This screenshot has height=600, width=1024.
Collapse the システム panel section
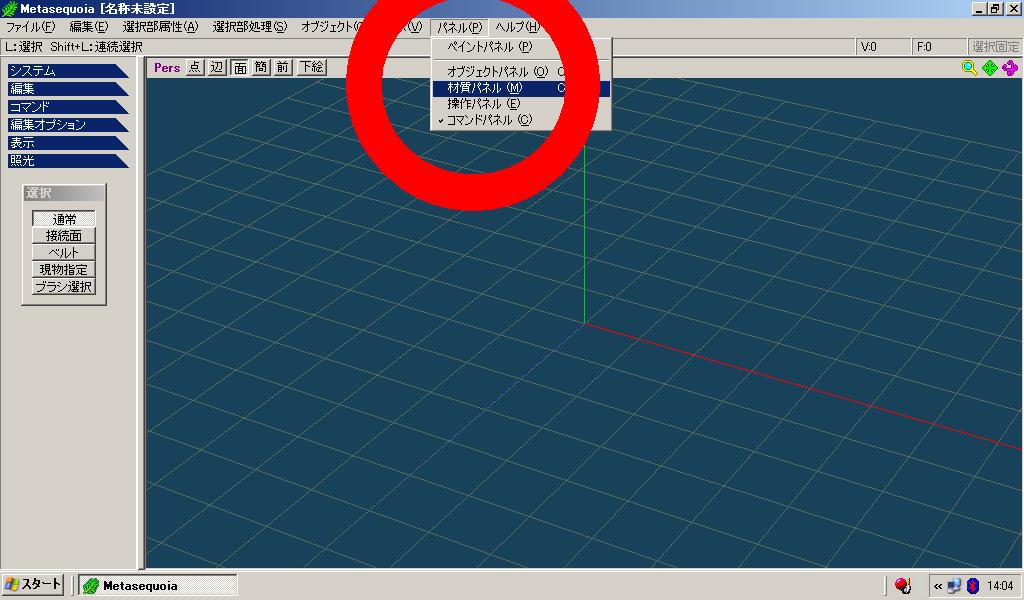pyautogui.click(x=68, y=71)
